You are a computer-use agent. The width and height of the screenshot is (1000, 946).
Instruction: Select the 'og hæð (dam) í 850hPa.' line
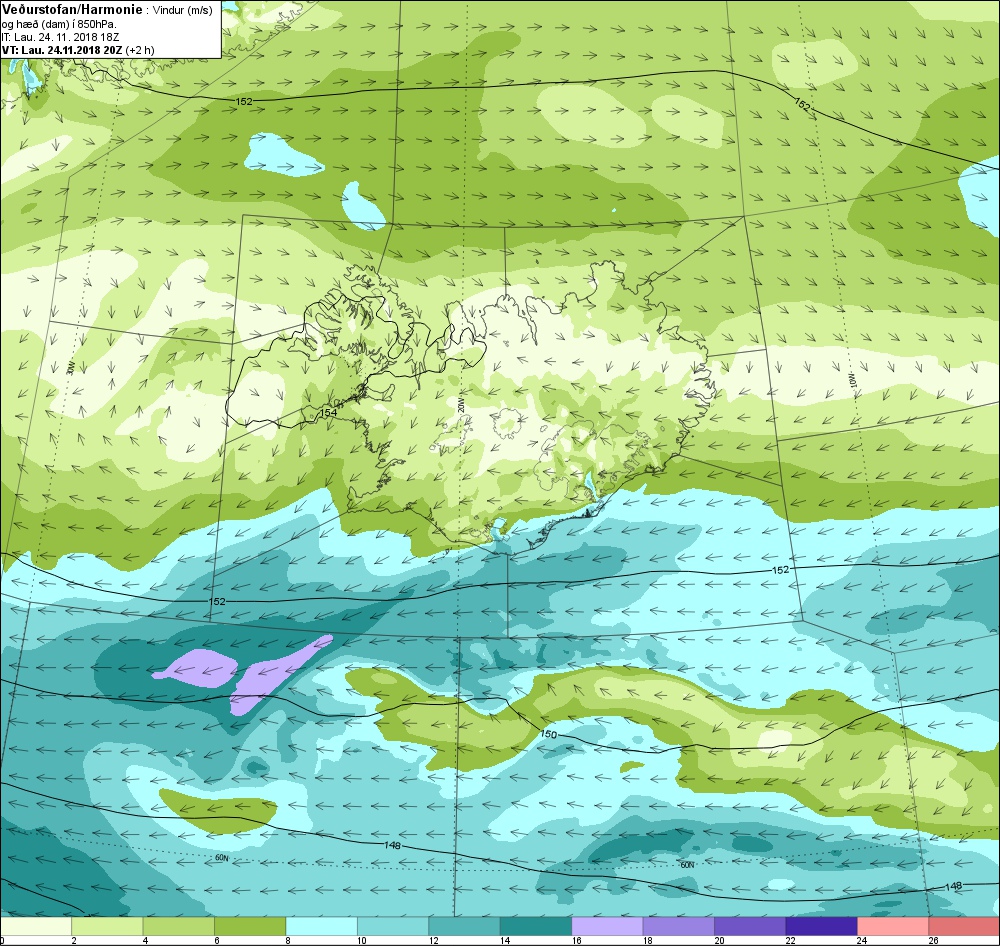click(x=59, y=24)
